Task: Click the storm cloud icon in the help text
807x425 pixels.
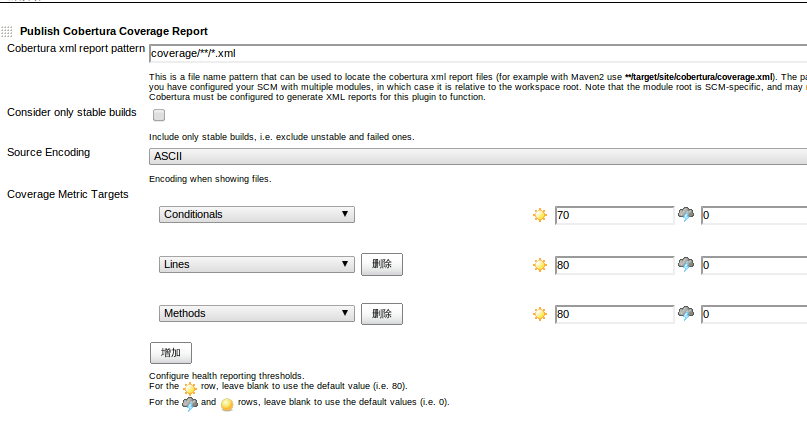Action: [x=189, y=404]
